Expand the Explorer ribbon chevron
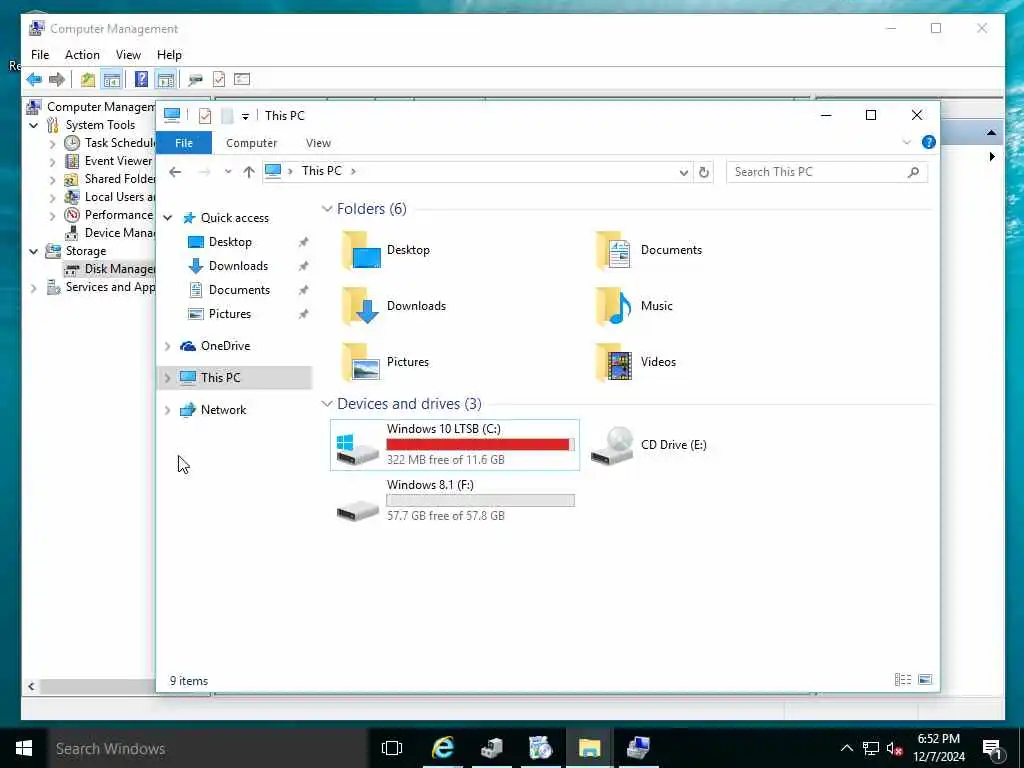This screenshot has height=768, width=1024. click(906, 142)
